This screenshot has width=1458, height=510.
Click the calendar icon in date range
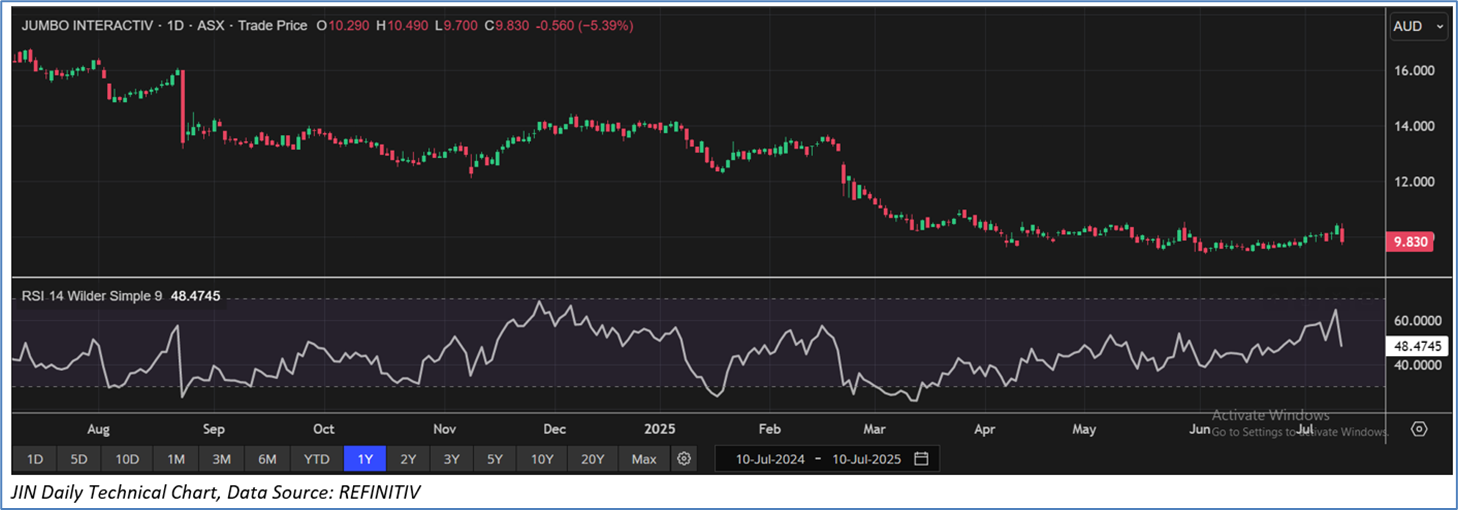[x=921, y=459]
